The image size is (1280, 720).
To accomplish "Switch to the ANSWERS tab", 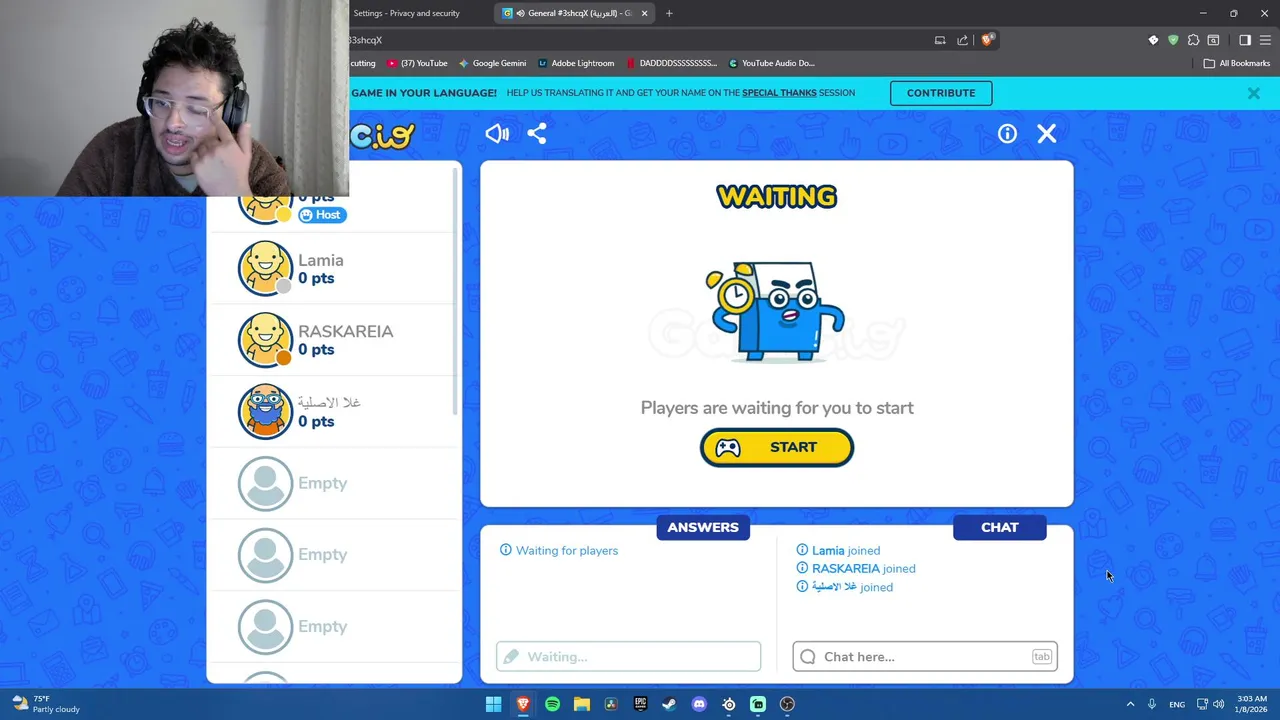I will (703, 527).
